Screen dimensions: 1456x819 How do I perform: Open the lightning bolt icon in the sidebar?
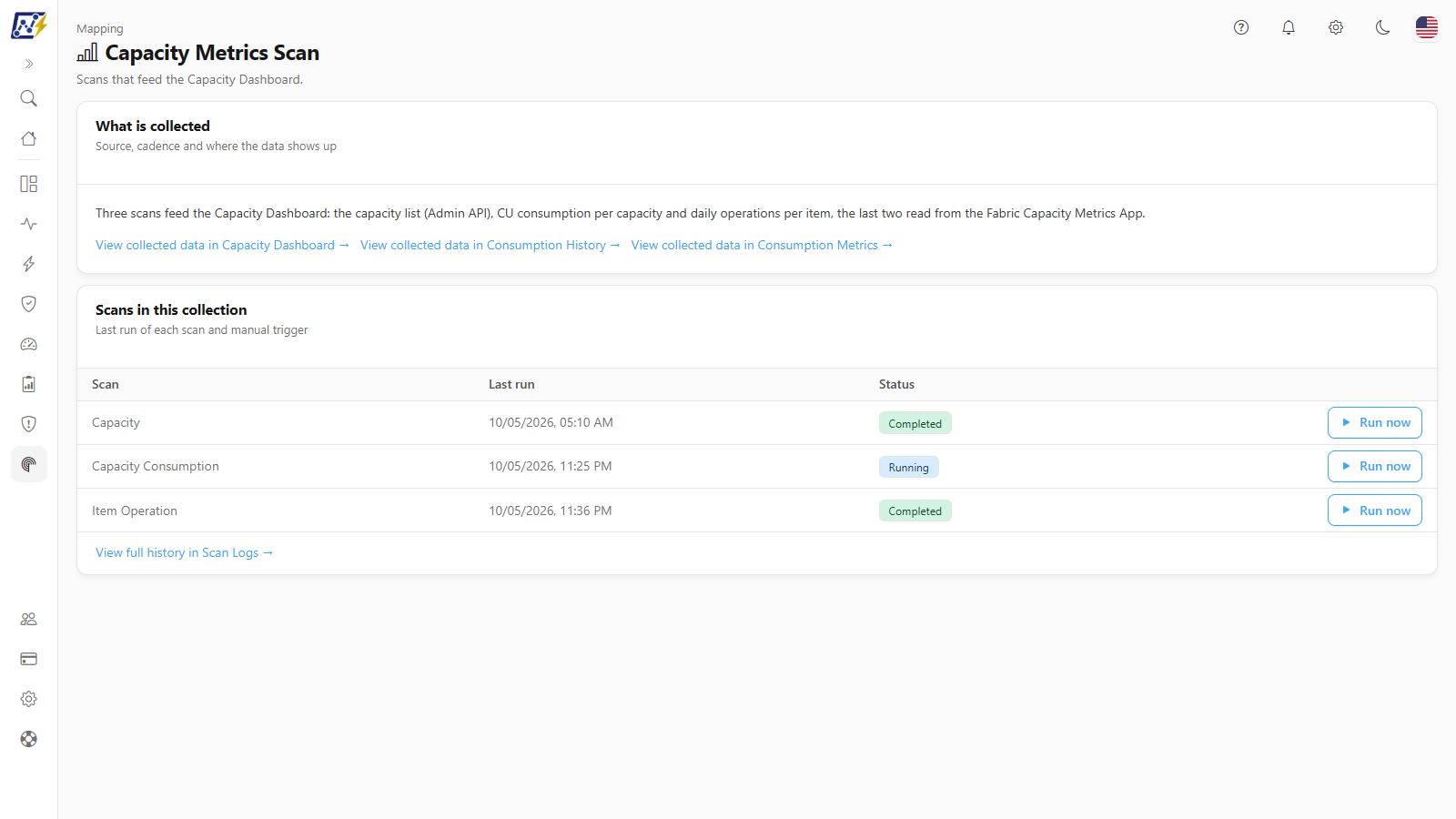pyautogui.click(x=29, y=264)
